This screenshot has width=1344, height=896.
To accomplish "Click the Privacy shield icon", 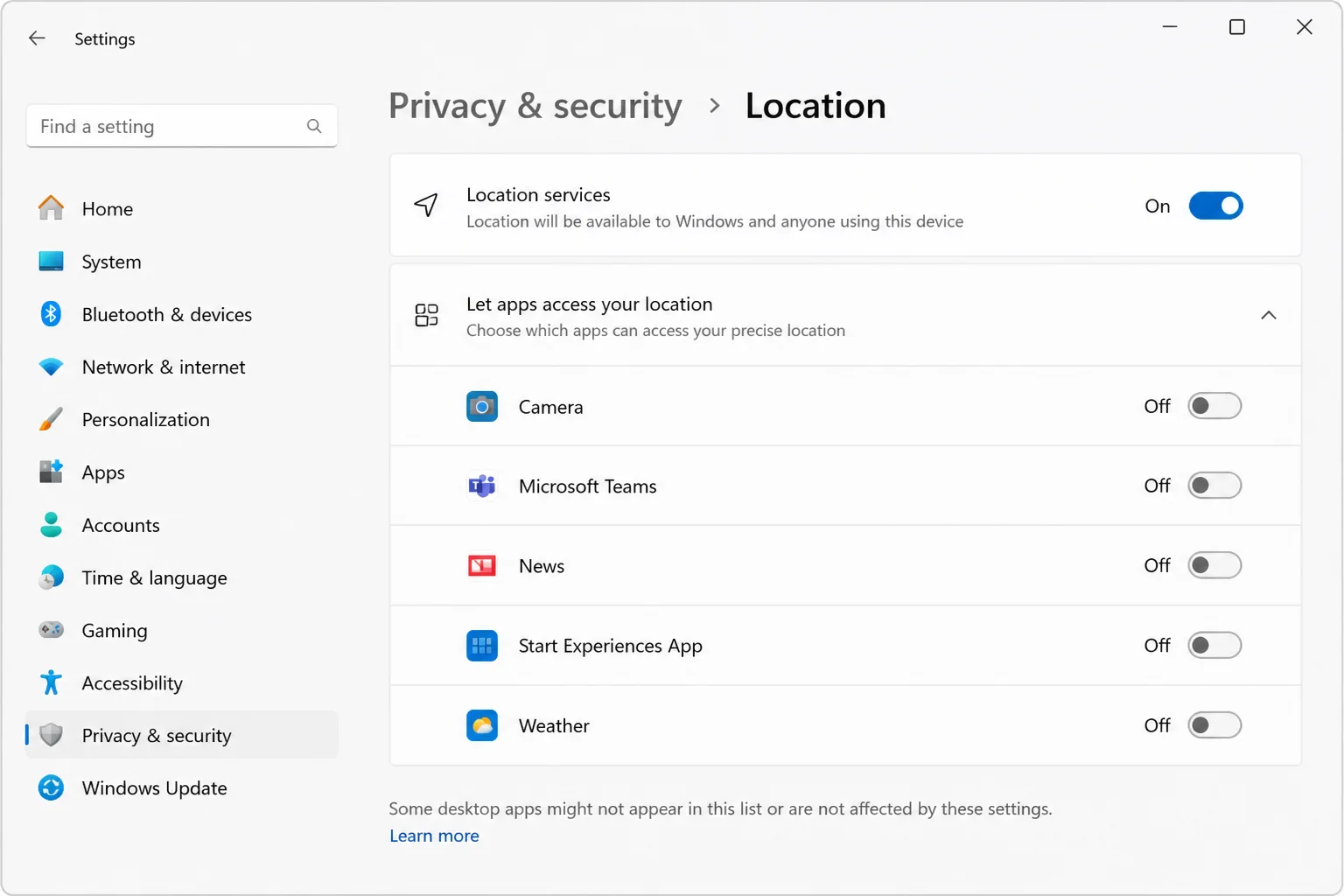I will tap(52, 735).
